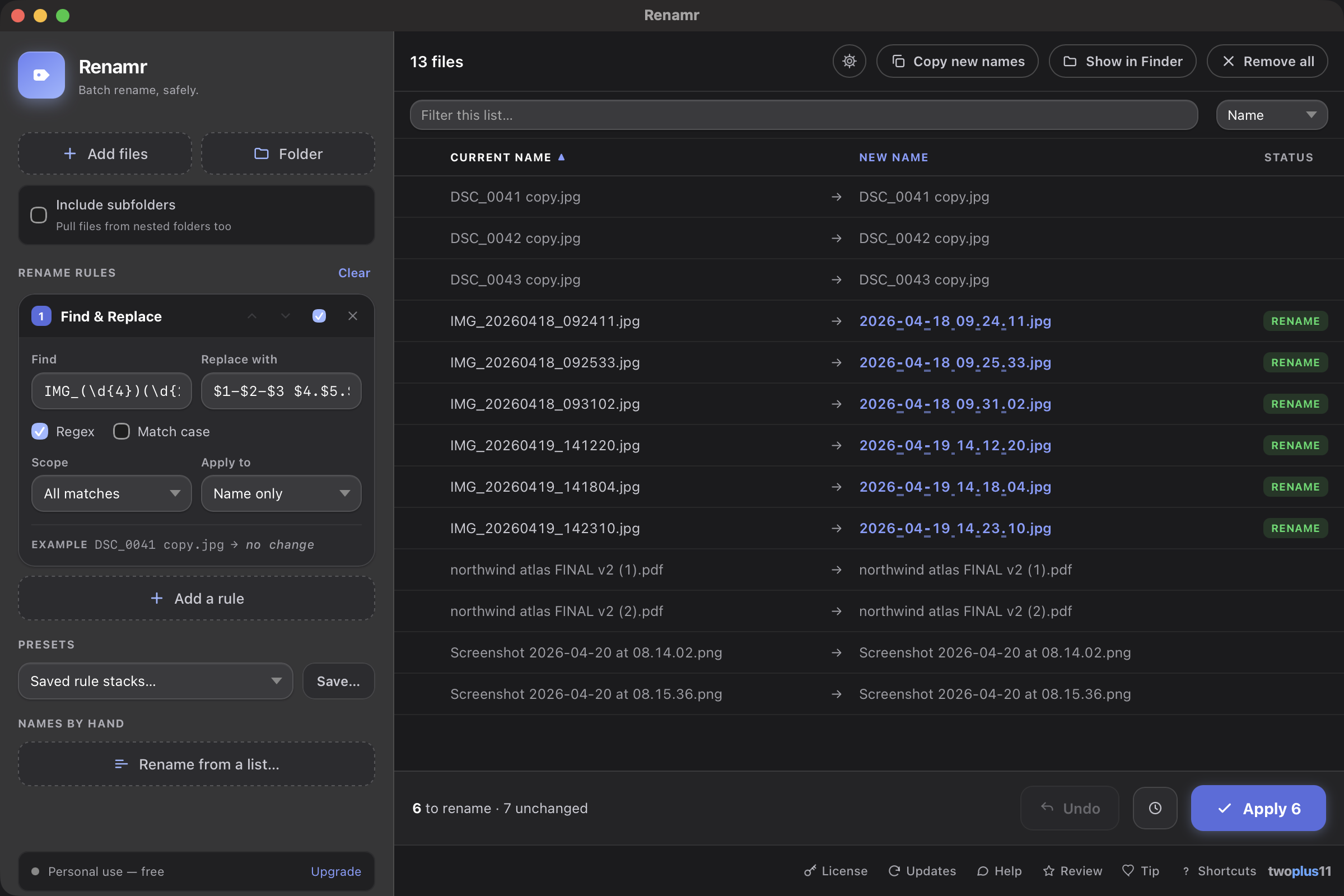Apply 6 renames
Image resolution: width=1344 pixels, height=896 pixels.
[1258, 808]
